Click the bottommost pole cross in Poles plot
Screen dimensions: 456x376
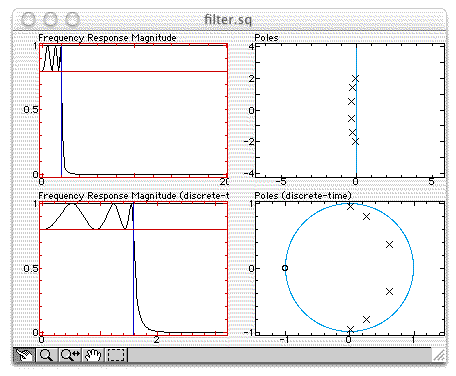coord(356,142)
